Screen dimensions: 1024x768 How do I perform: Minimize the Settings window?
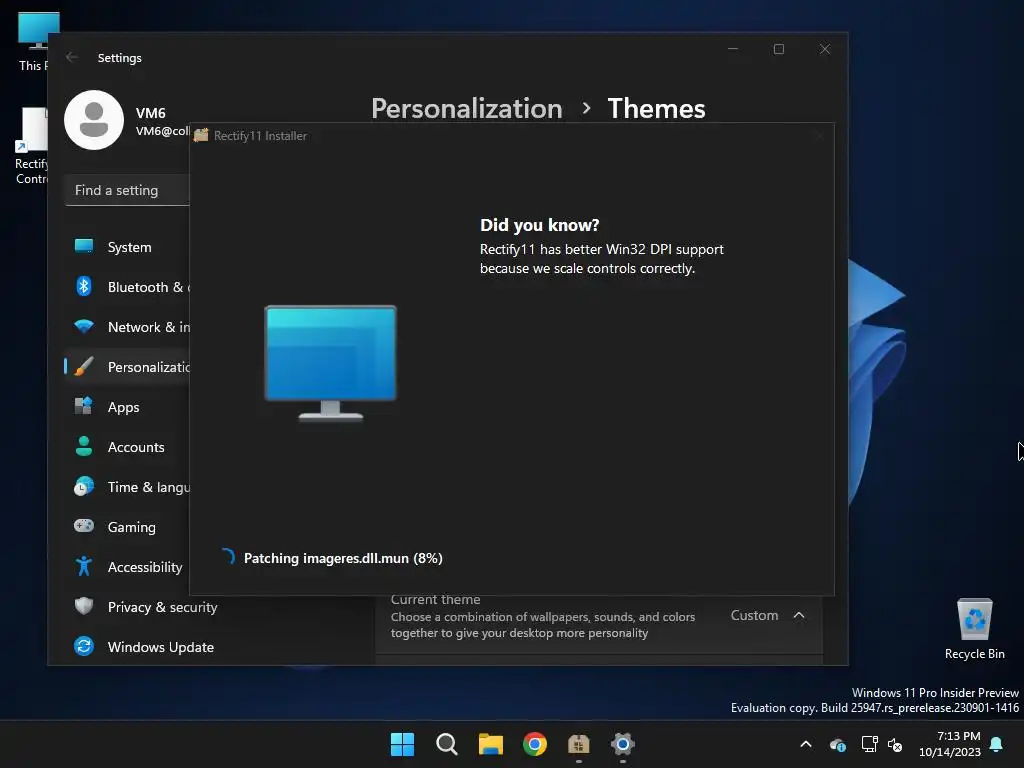click(733, 49)
